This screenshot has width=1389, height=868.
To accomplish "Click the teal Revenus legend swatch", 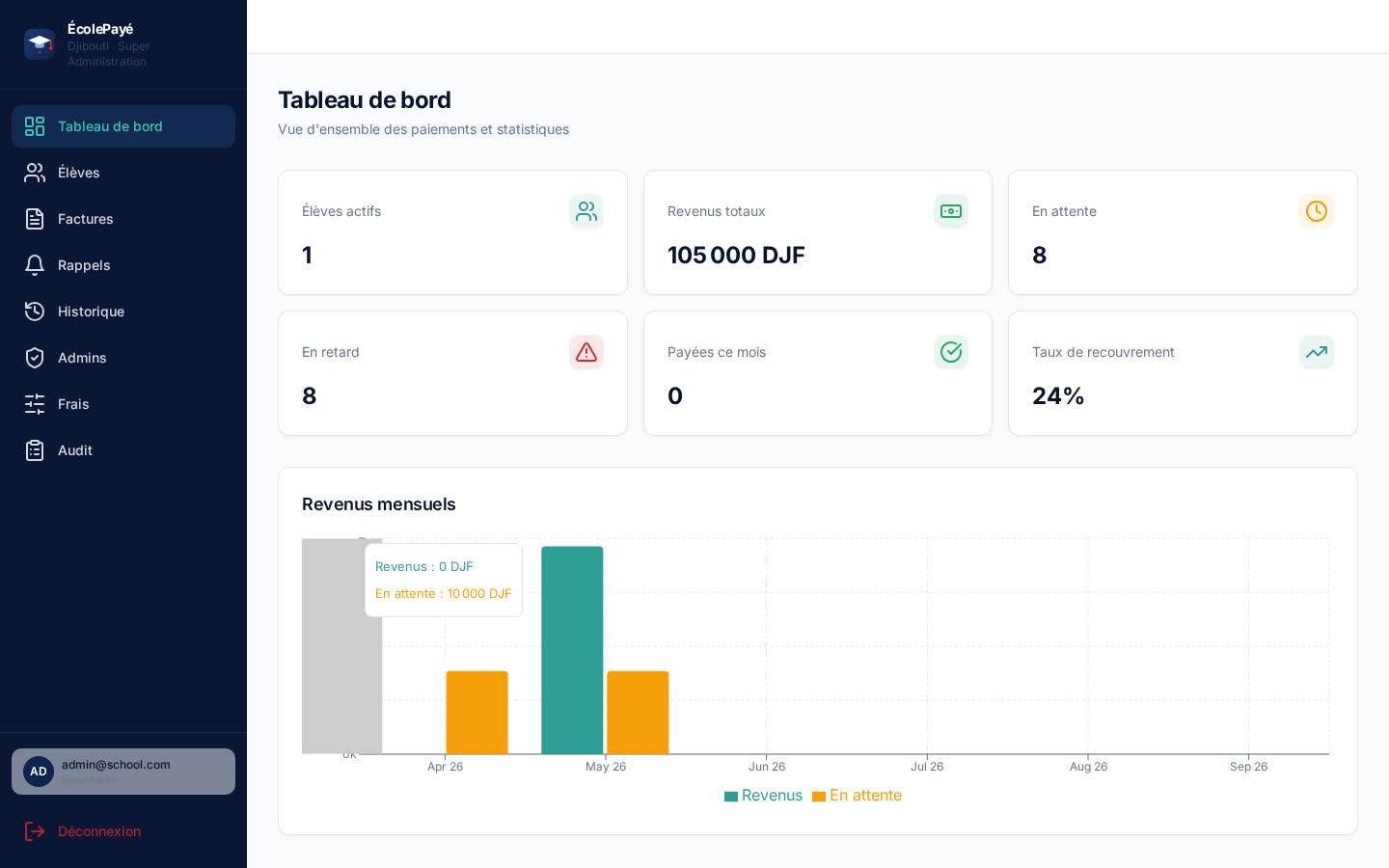I will pos(731,797).
